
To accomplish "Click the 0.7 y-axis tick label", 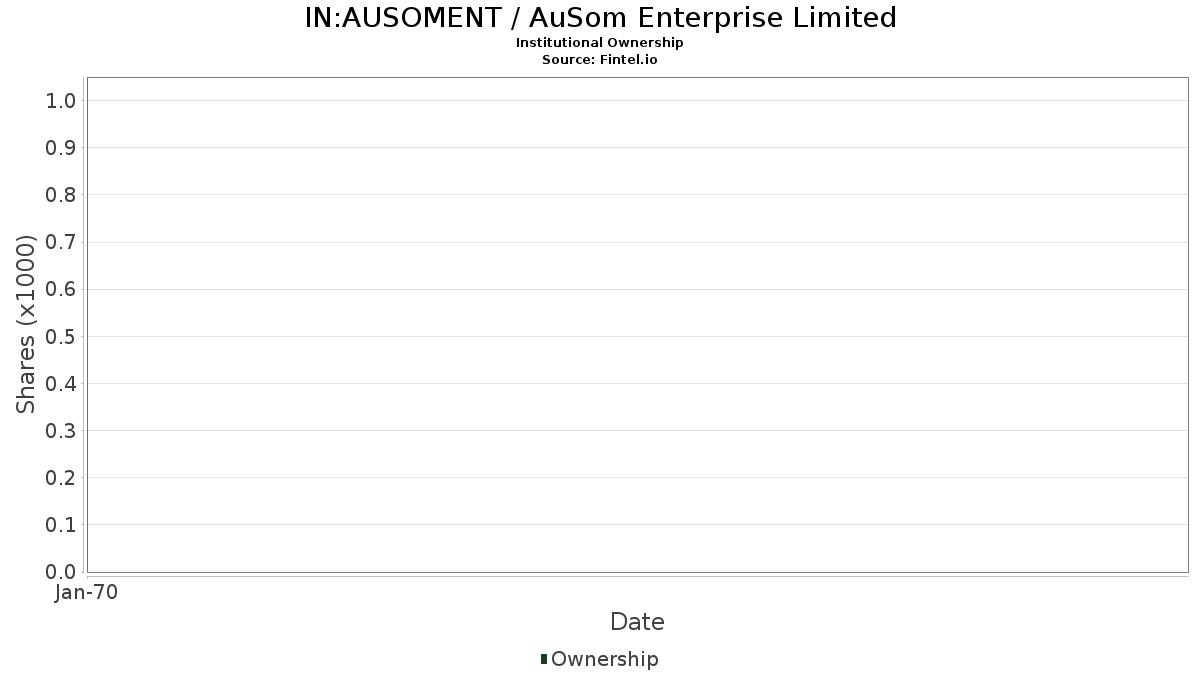I will point(61,242).
